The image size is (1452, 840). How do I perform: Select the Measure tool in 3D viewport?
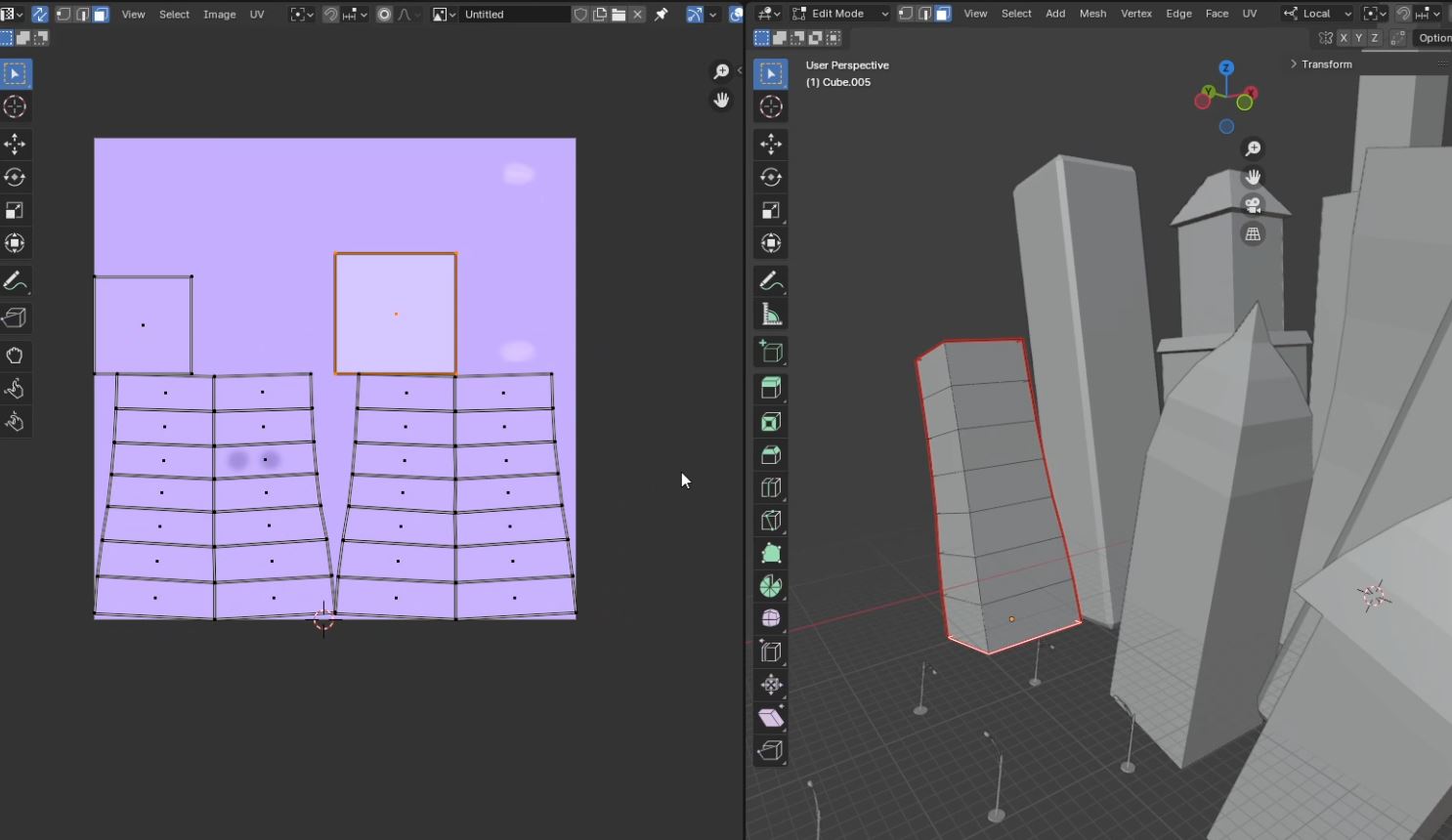(771, 315)
